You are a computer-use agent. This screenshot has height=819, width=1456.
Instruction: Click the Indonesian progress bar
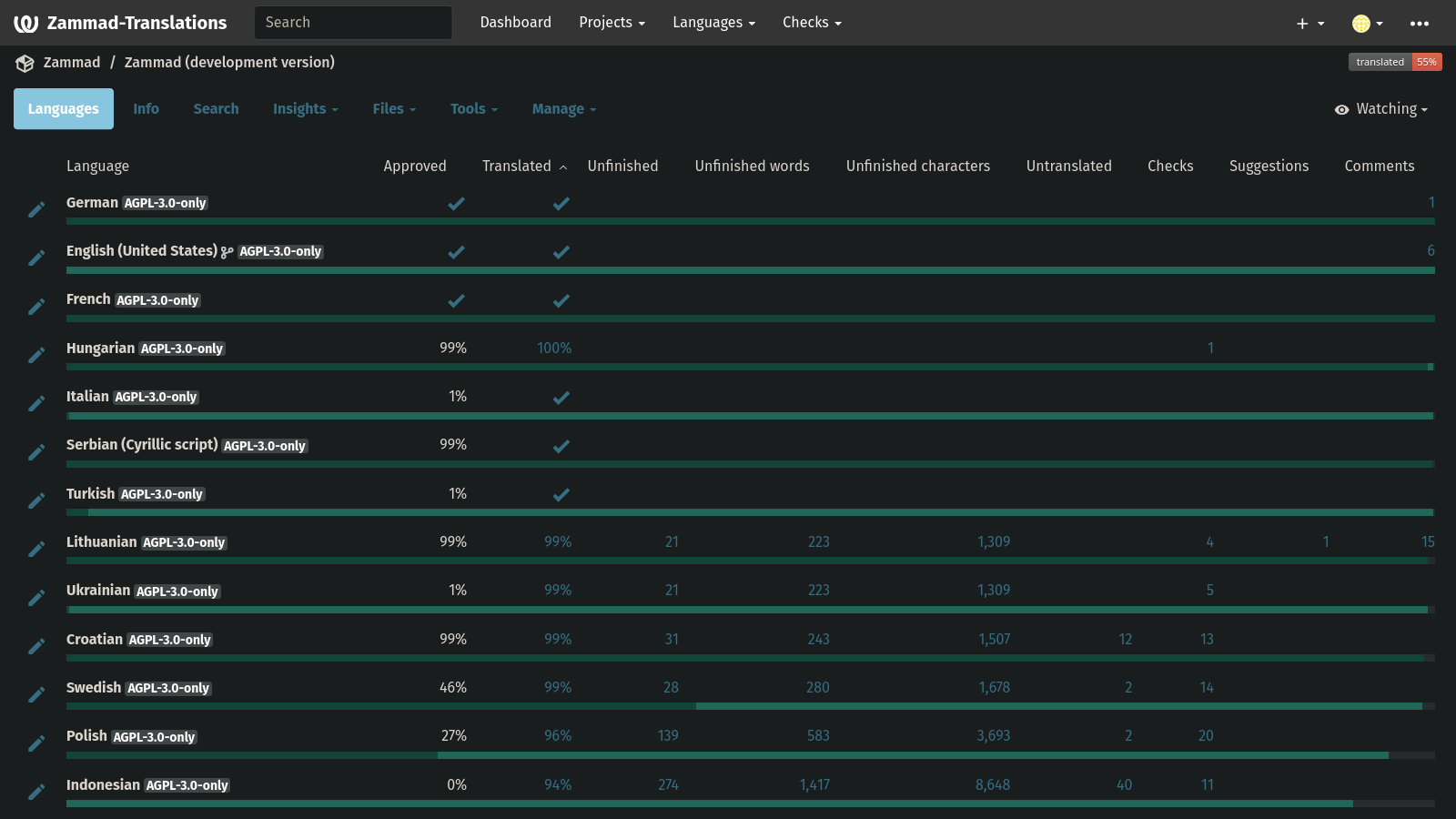[751, 804]
